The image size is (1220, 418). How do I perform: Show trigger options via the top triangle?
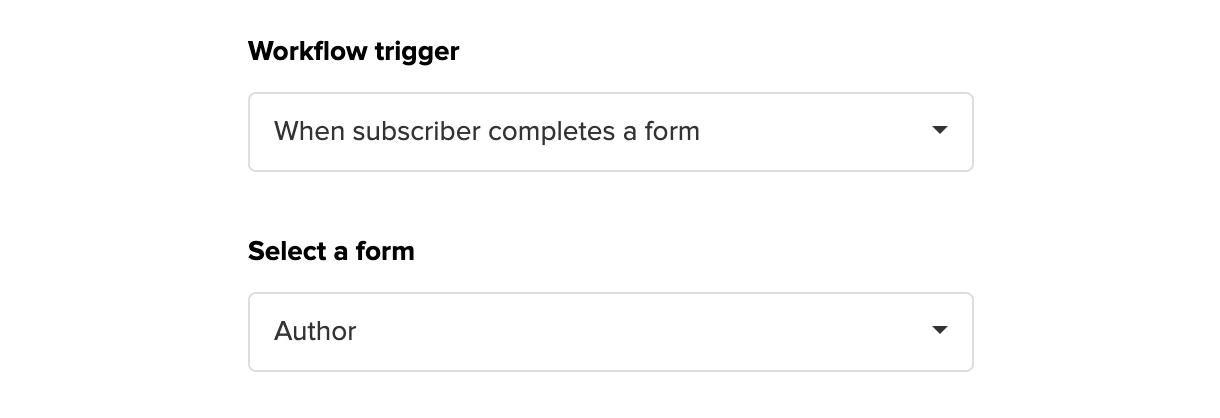tap(939, 131)
